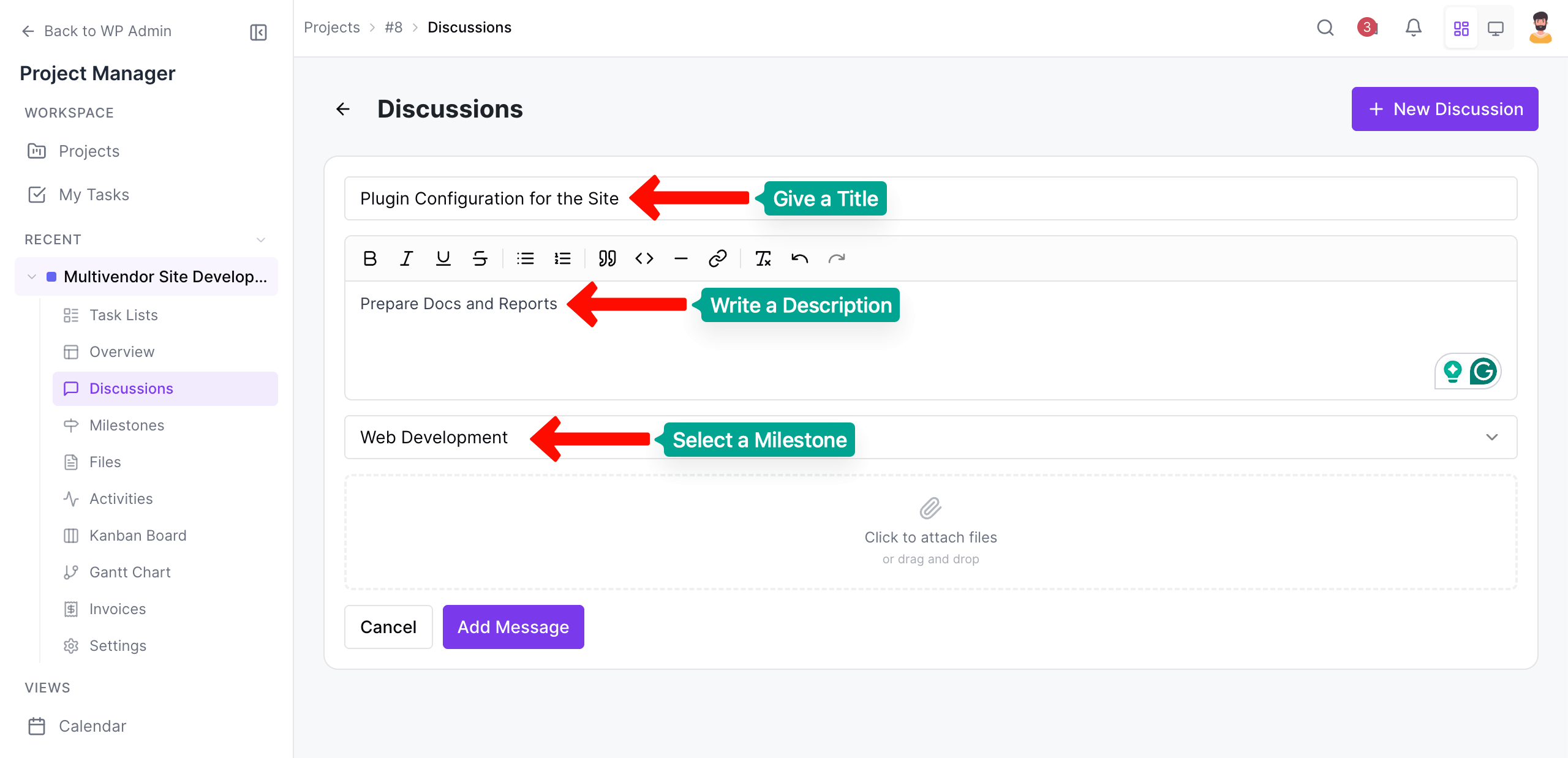The width and height of the screenshot is (1568, 758).
Task: Insert a numbered list
Action: [x=562, y=258]
